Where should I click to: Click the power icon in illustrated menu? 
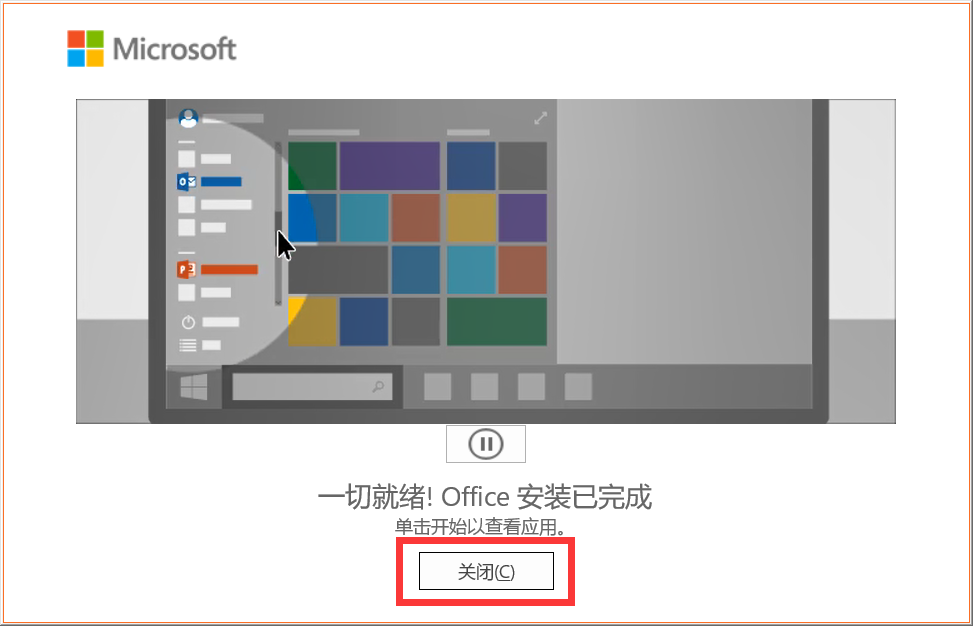click(x=188, y=322)
